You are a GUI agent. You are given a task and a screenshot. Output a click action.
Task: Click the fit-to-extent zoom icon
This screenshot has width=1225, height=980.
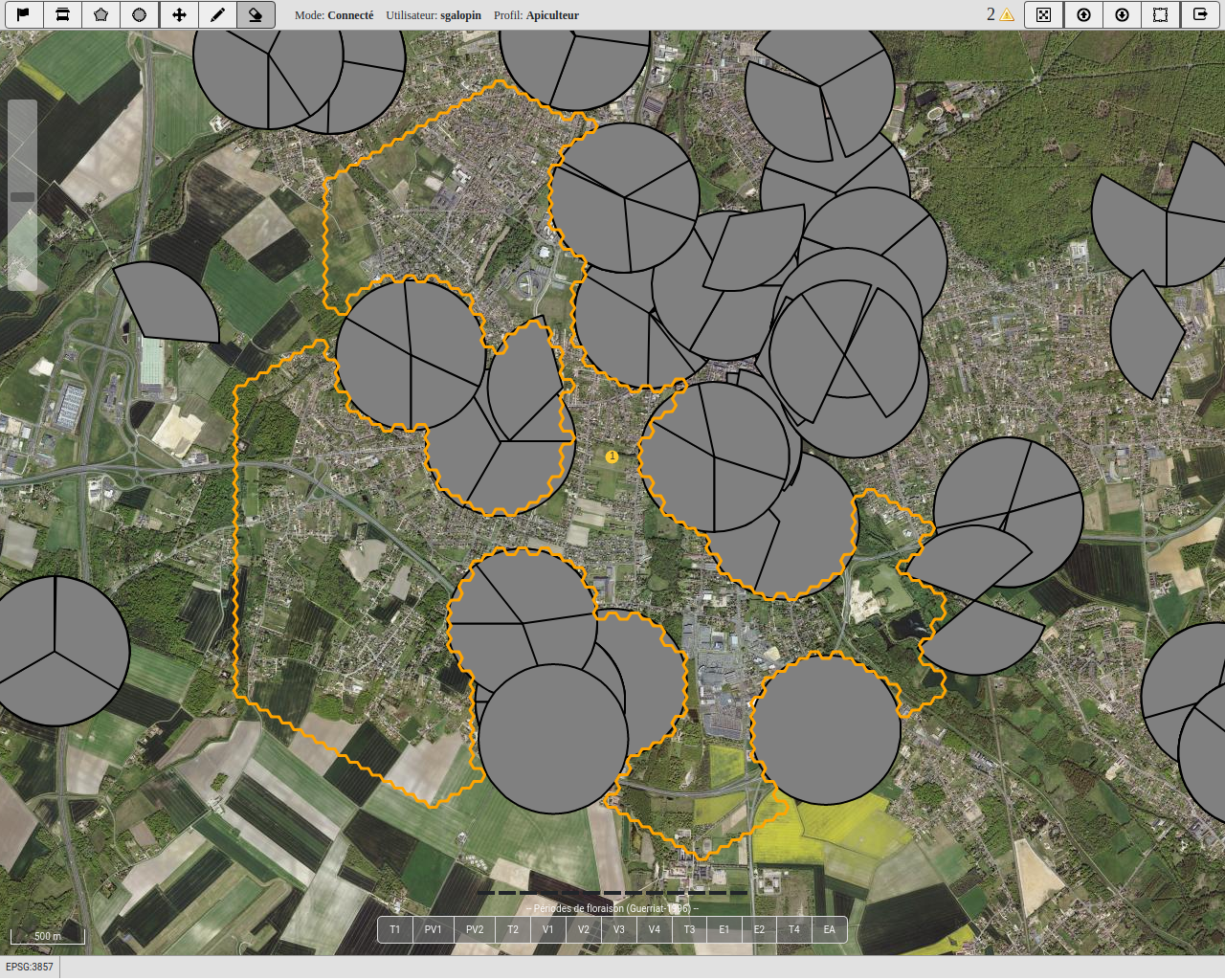(x=1044, y=14)
